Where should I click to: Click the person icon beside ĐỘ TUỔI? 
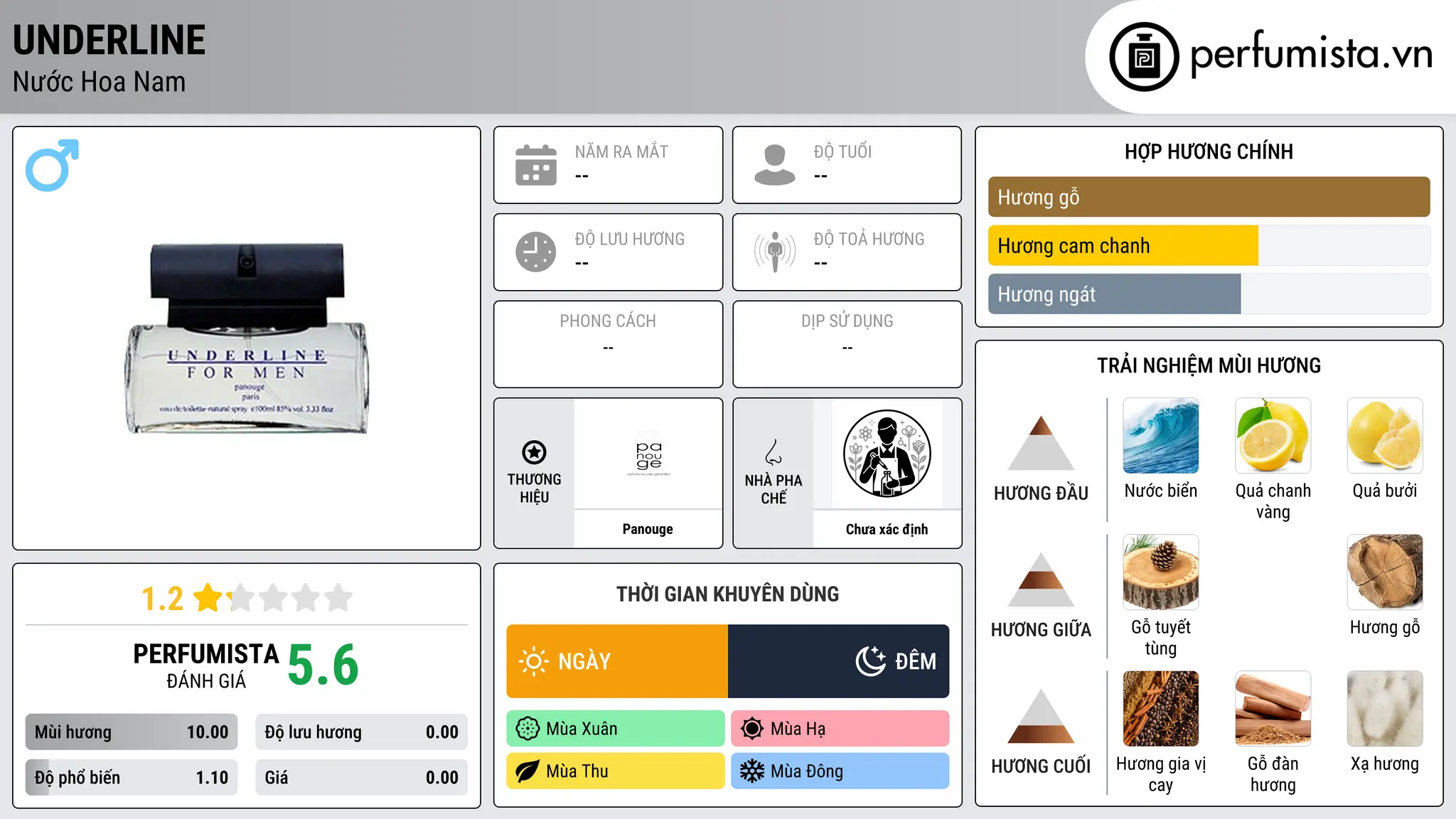775,165
